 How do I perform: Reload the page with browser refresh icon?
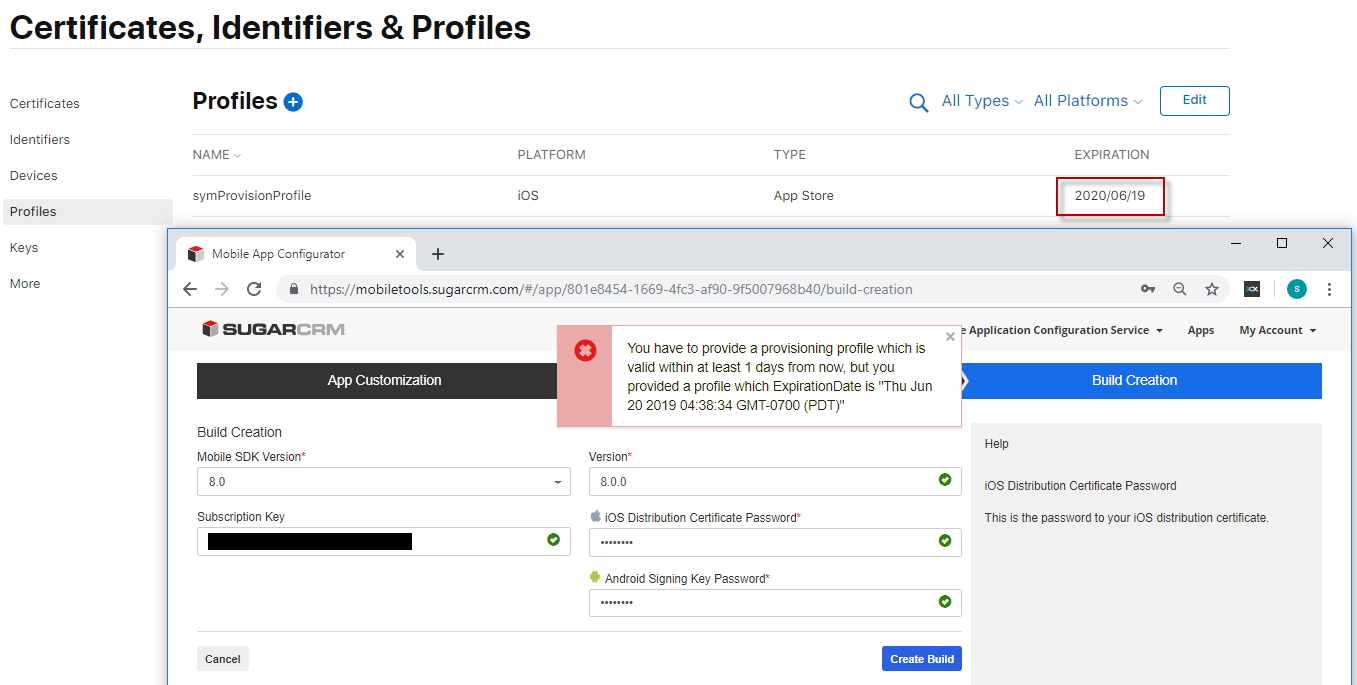pyautogui.click(x=254, y=289)
